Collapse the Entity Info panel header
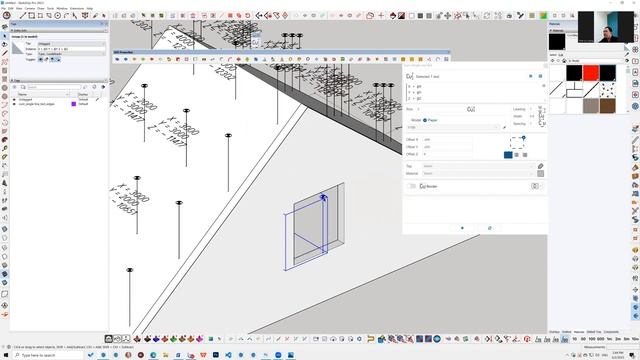 [x=59, y=30]
